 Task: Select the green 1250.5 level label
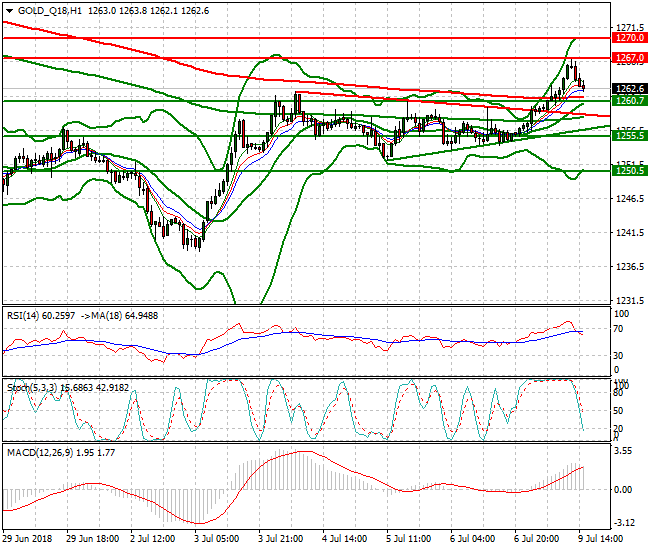[630, 170]
